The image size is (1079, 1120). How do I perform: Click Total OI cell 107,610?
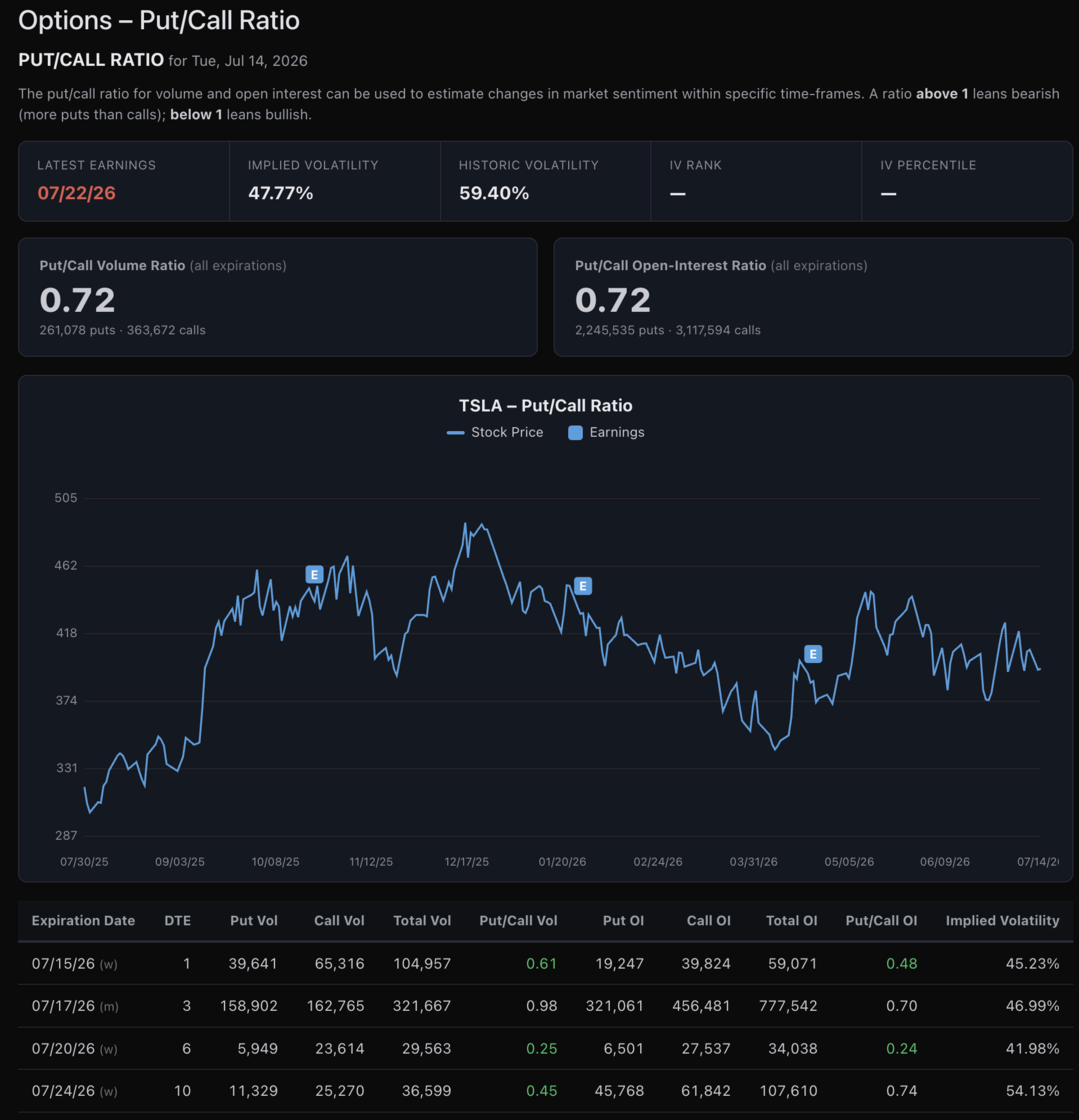point(788,1091)
